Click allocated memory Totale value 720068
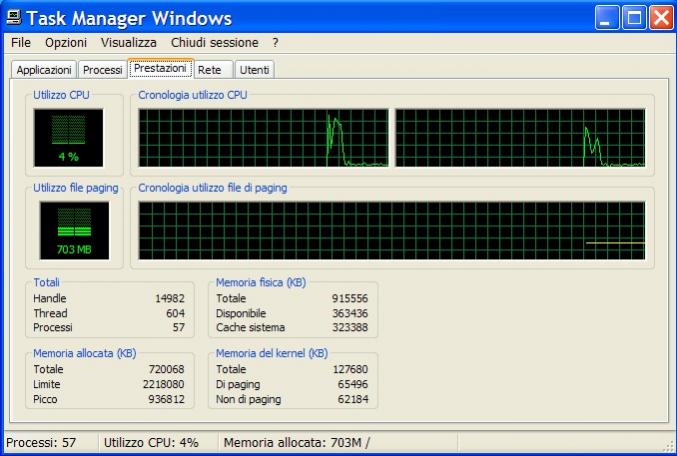This screenshot has width=677, height=456. (x=167, y=369)
